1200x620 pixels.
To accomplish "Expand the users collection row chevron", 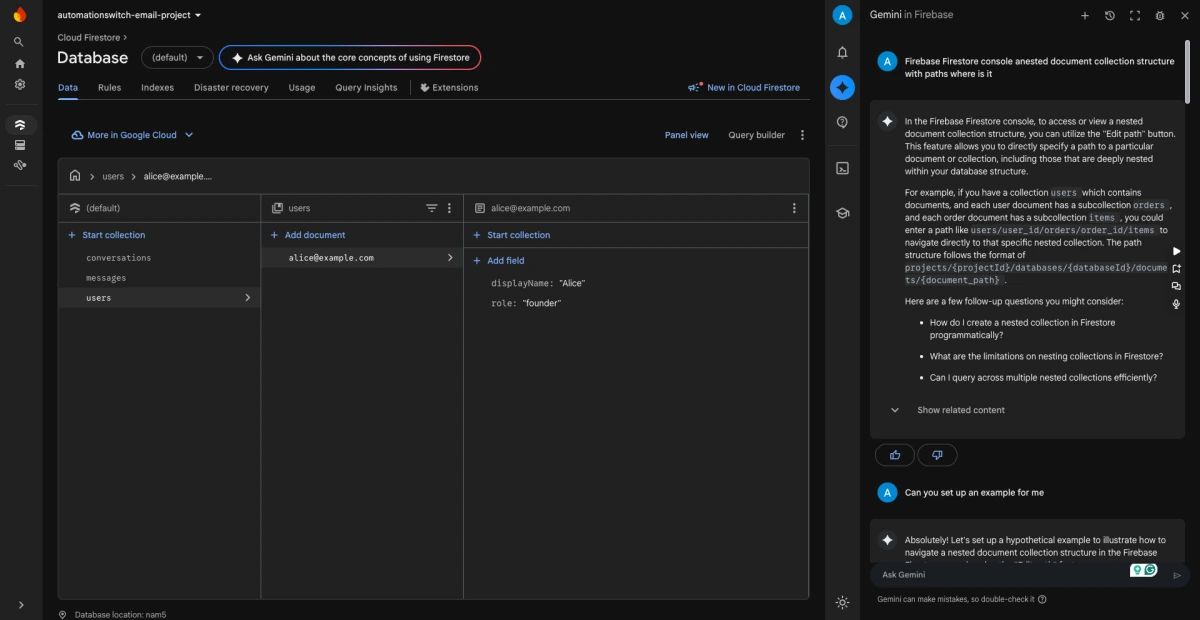I will point(247,298).
